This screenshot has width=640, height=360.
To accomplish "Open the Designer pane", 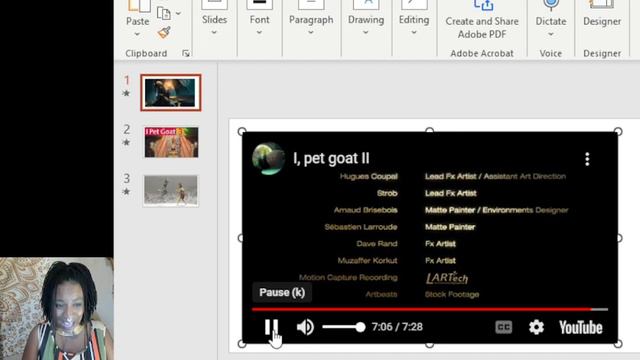I will [x=602, y=15].
